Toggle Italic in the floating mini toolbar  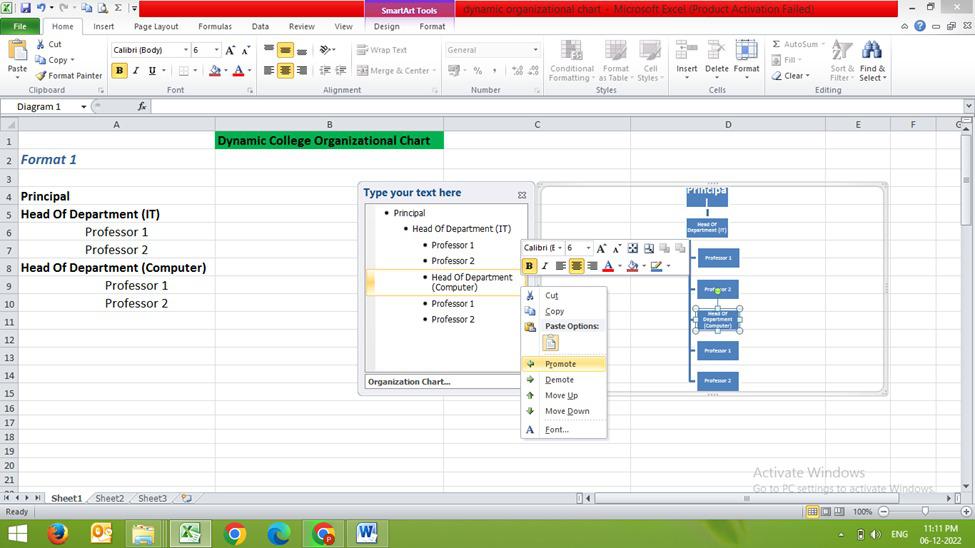[544, 266]
